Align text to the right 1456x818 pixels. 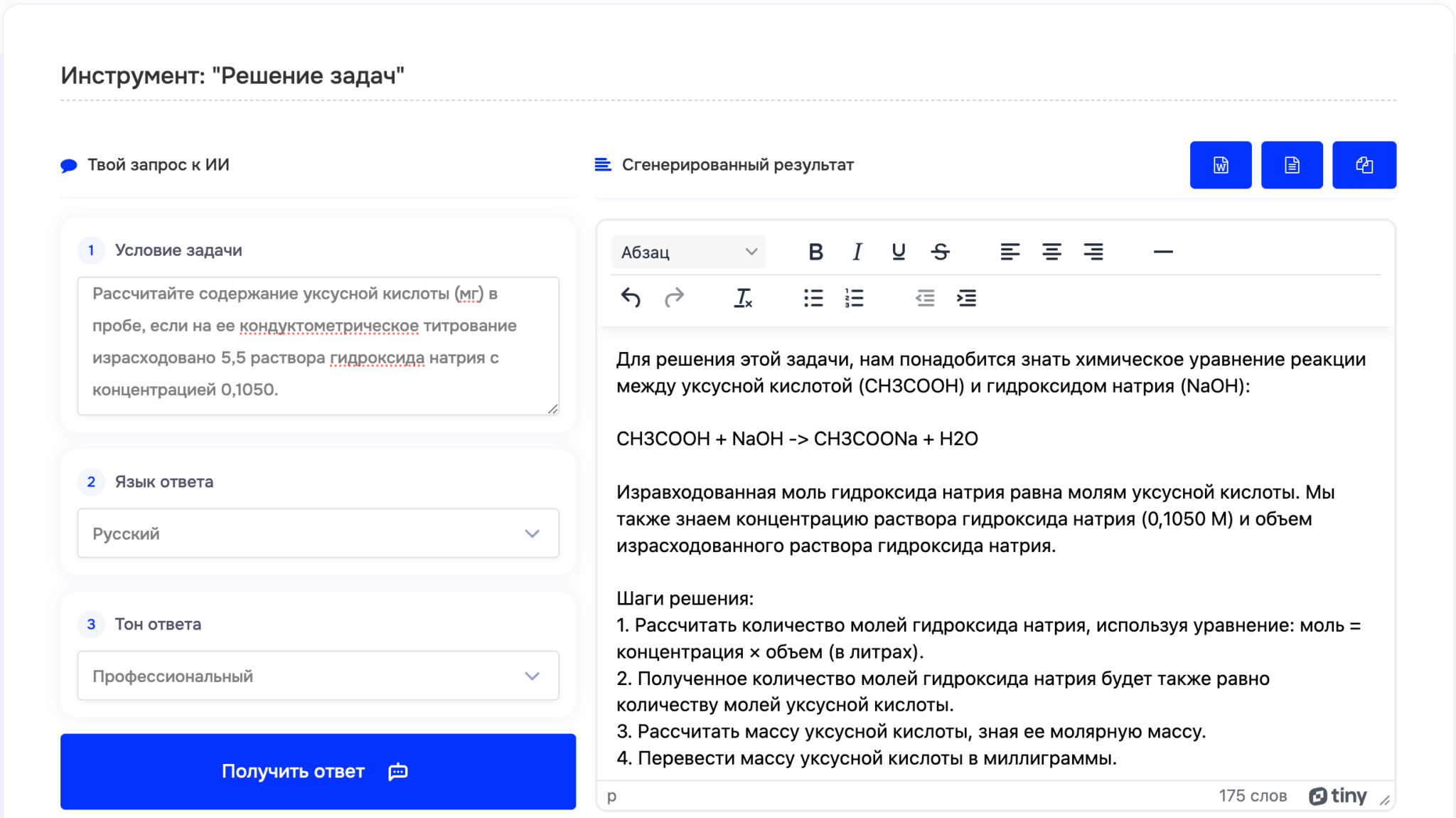coord(1093,252)
